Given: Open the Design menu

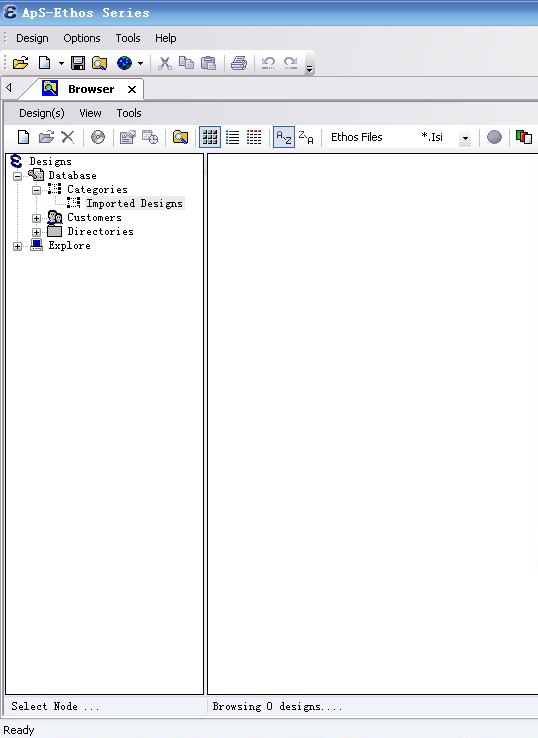Looking at the screenshot, I should pyautogui.click(x=32, y=38).
